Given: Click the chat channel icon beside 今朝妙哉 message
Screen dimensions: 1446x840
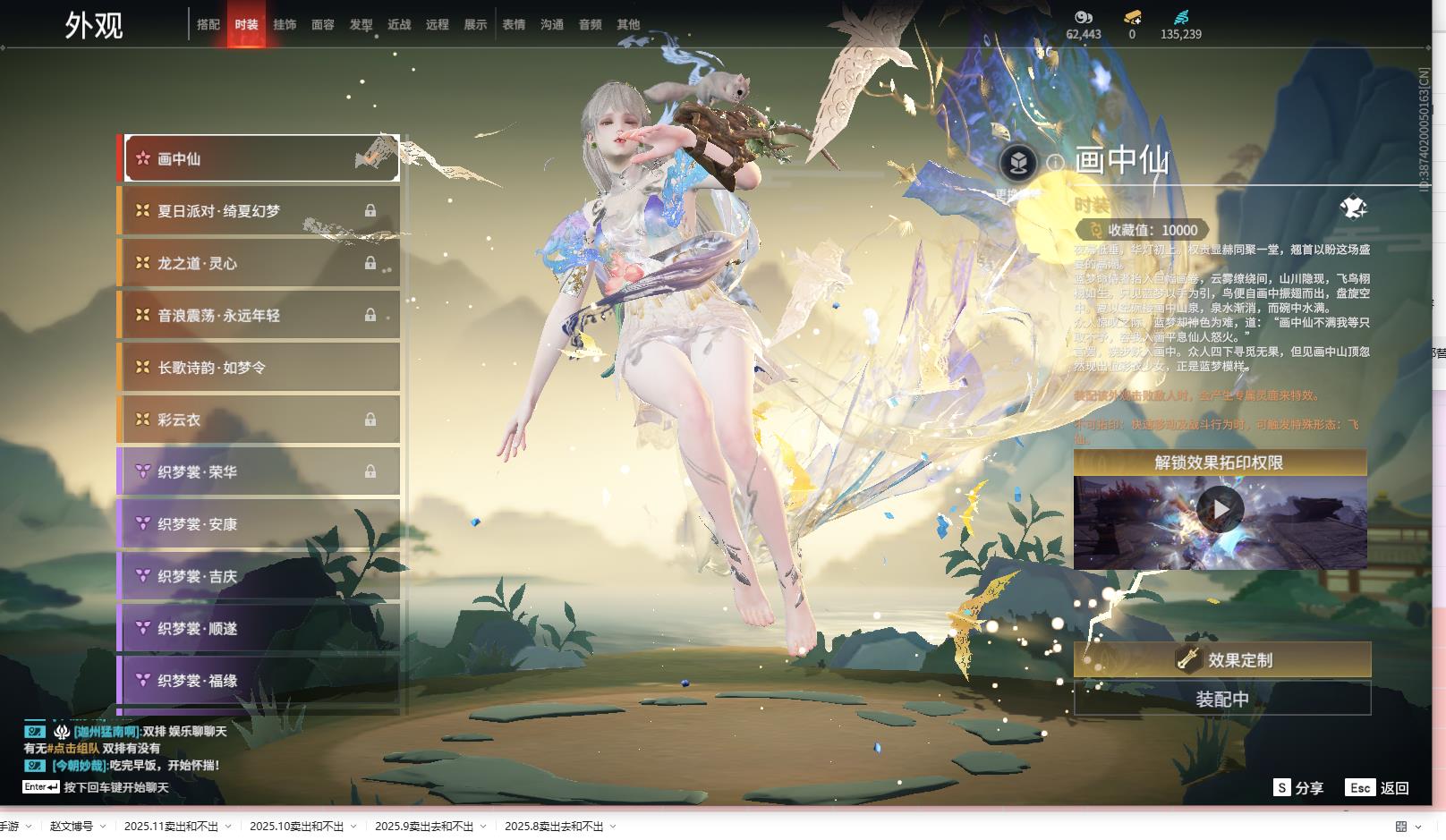Looking at the screenshot, I should (35, 766).
